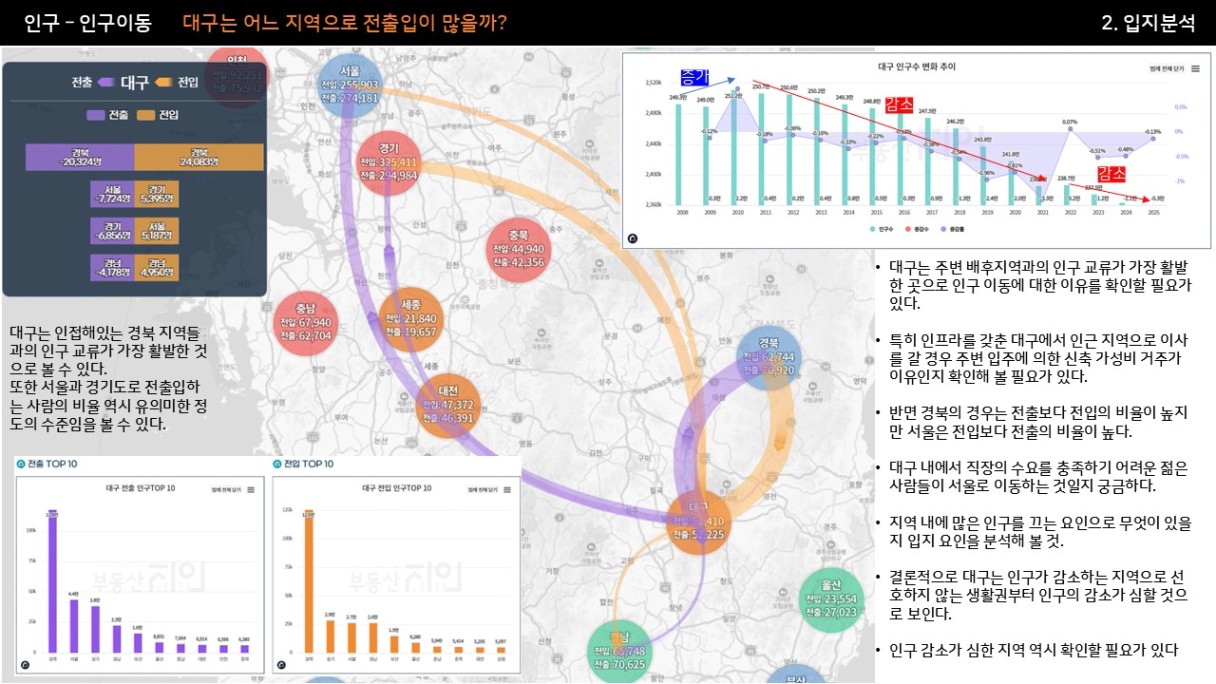Click 범례 전체 닫기 in the 전입 TOP 10 chart
The width and height of the screenshot is (1216, 684).
[x=483, y=489]
